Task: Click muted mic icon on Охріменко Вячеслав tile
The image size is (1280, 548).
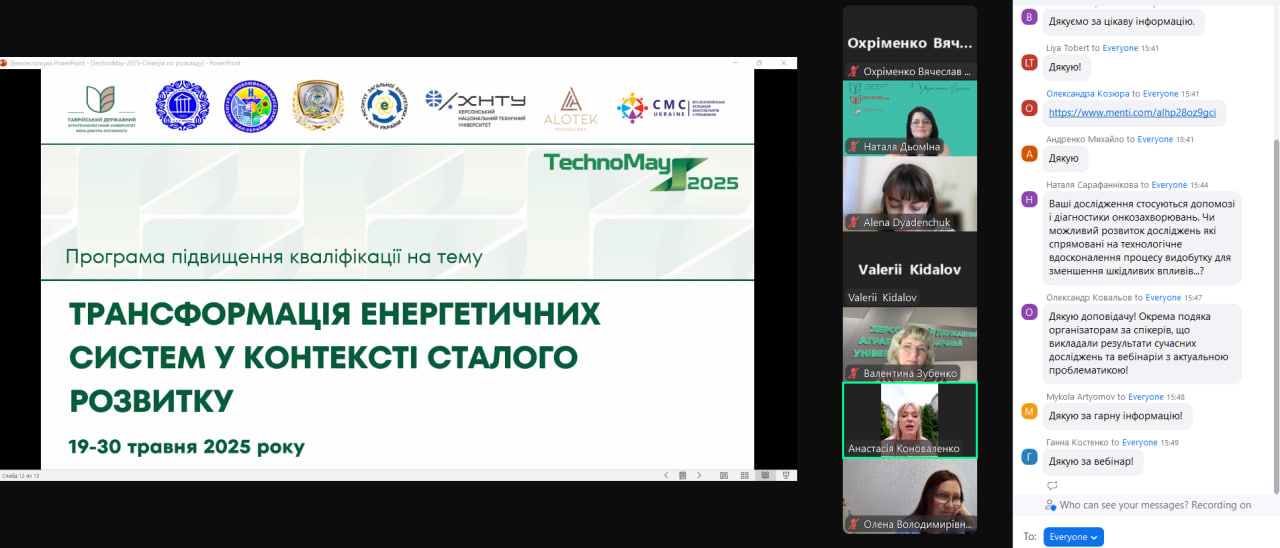Action: (854, 71)
